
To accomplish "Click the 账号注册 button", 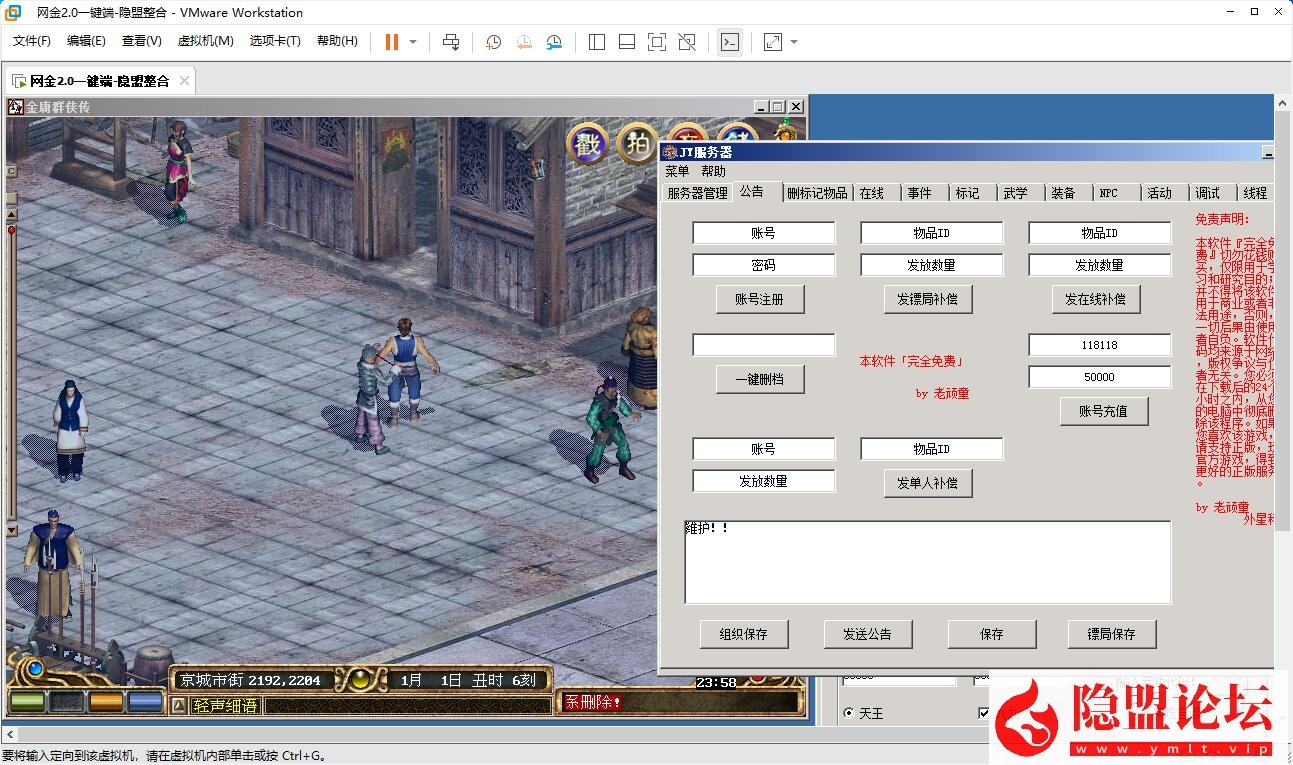I will click(x=761, y=299).
